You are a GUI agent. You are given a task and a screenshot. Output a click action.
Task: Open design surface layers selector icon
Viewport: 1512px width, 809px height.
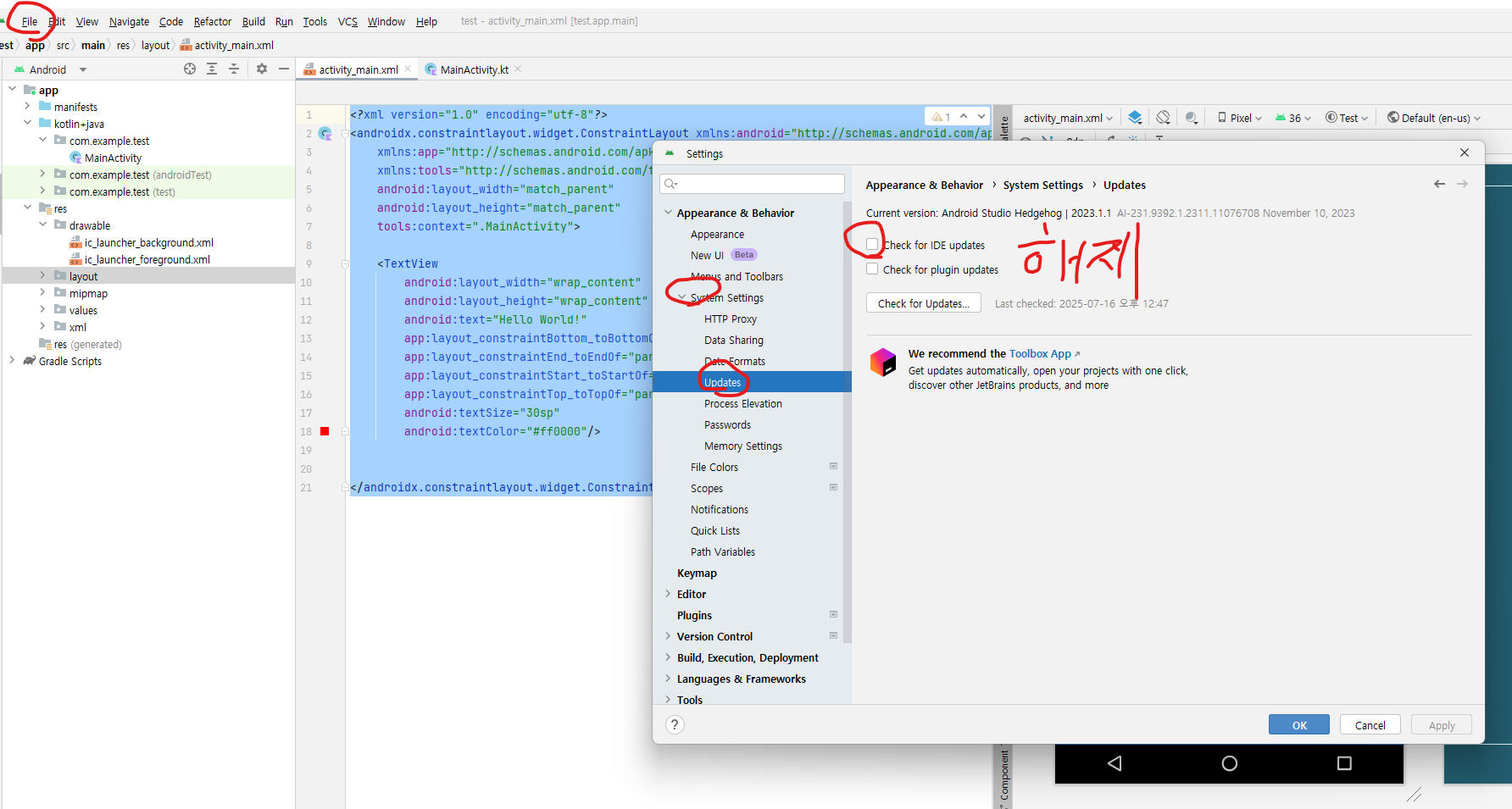[1135, 118]
